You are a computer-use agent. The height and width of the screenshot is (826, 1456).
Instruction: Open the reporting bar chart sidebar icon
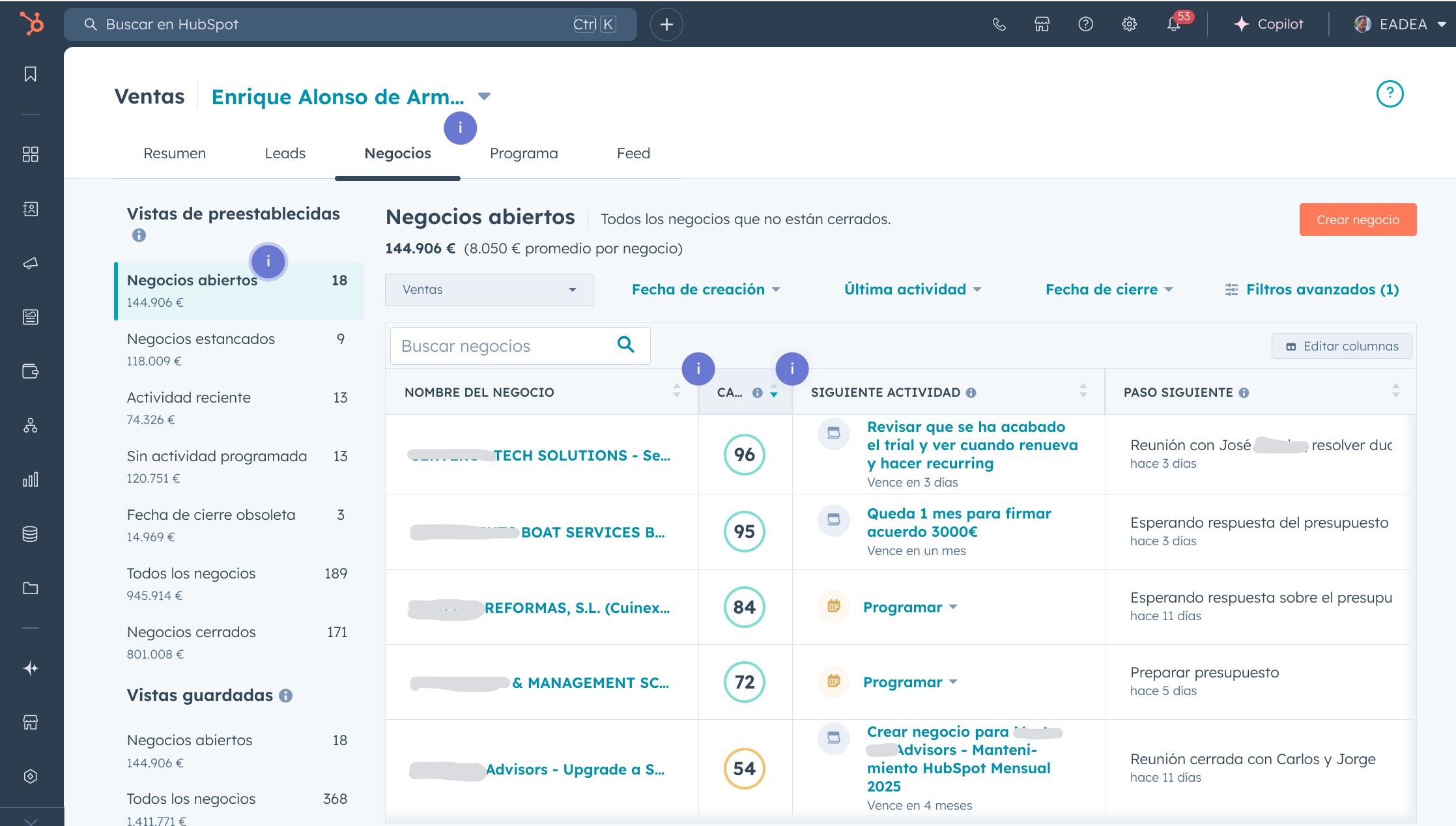31,479
